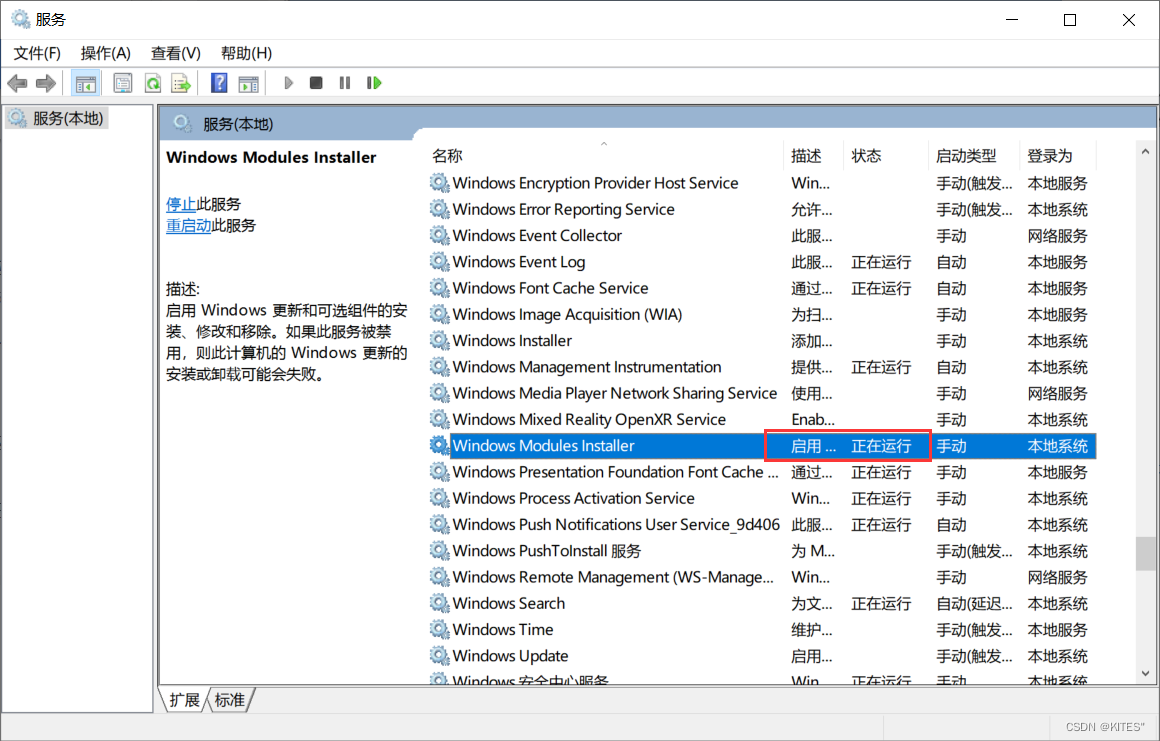Select the Windows Event Collector row
Image resolution: width=1160 pixels, height=741 pixels.
tap(762, 236)
